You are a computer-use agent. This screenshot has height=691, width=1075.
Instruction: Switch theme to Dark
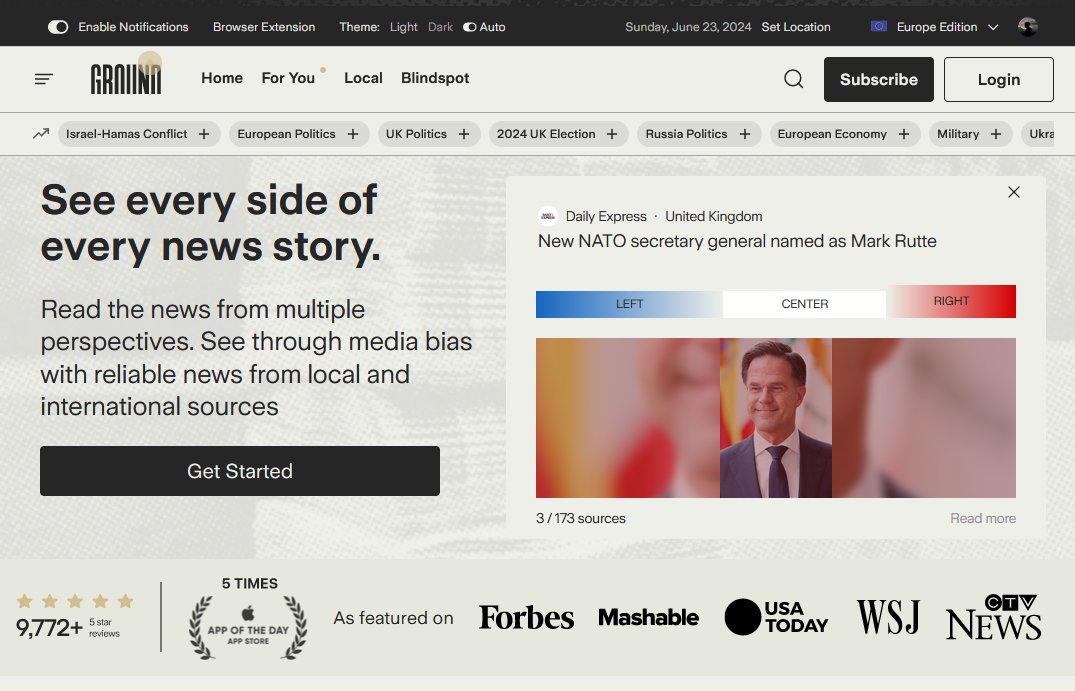point(440,27)
